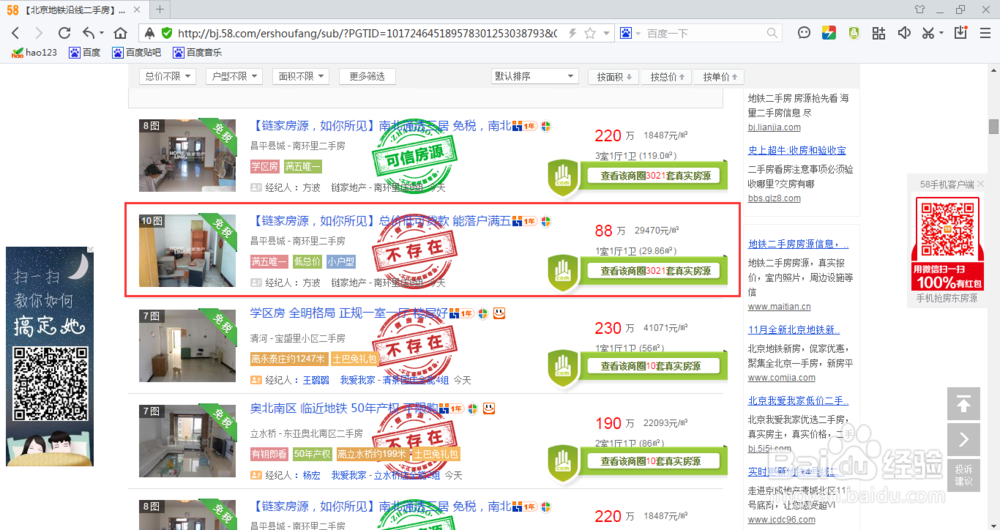Open the 默认排序 sorting dropdown

coord(534,77)
